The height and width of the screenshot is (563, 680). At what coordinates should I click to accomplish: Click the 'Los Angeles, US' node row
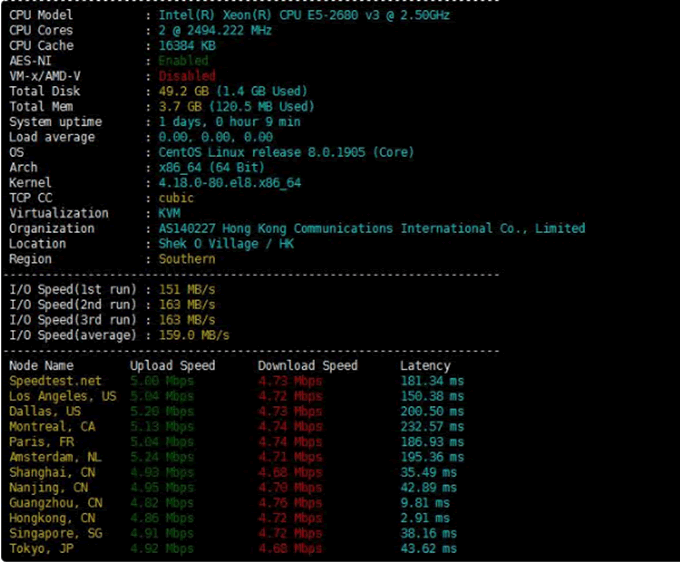click(62, 396)
